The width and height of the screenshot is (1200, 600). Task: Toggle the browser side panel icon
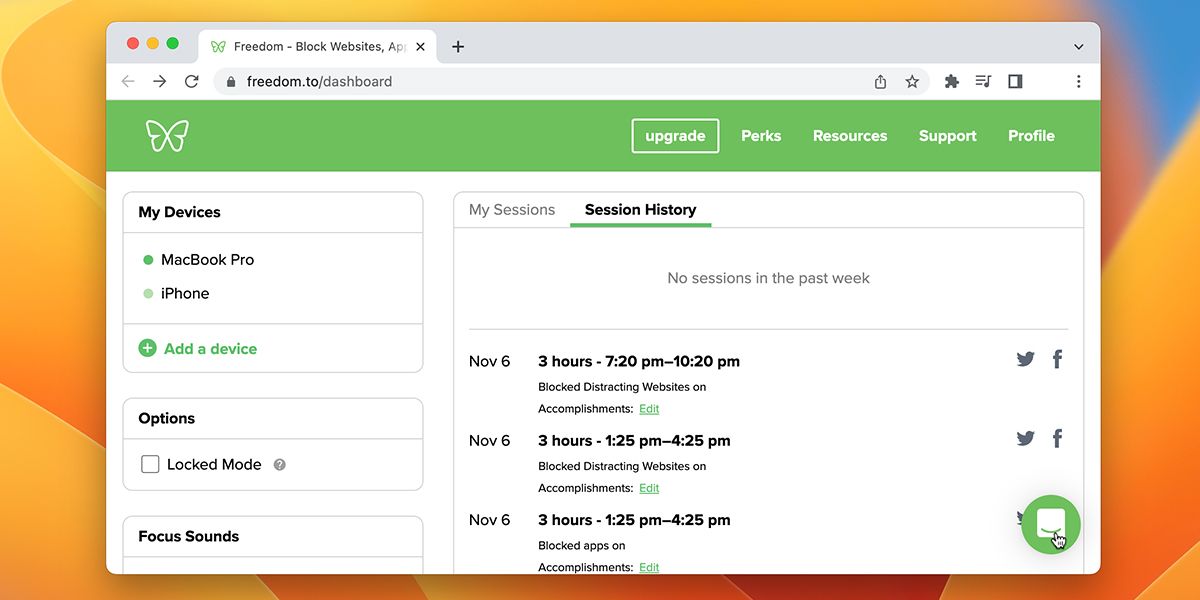point(1015,82)
